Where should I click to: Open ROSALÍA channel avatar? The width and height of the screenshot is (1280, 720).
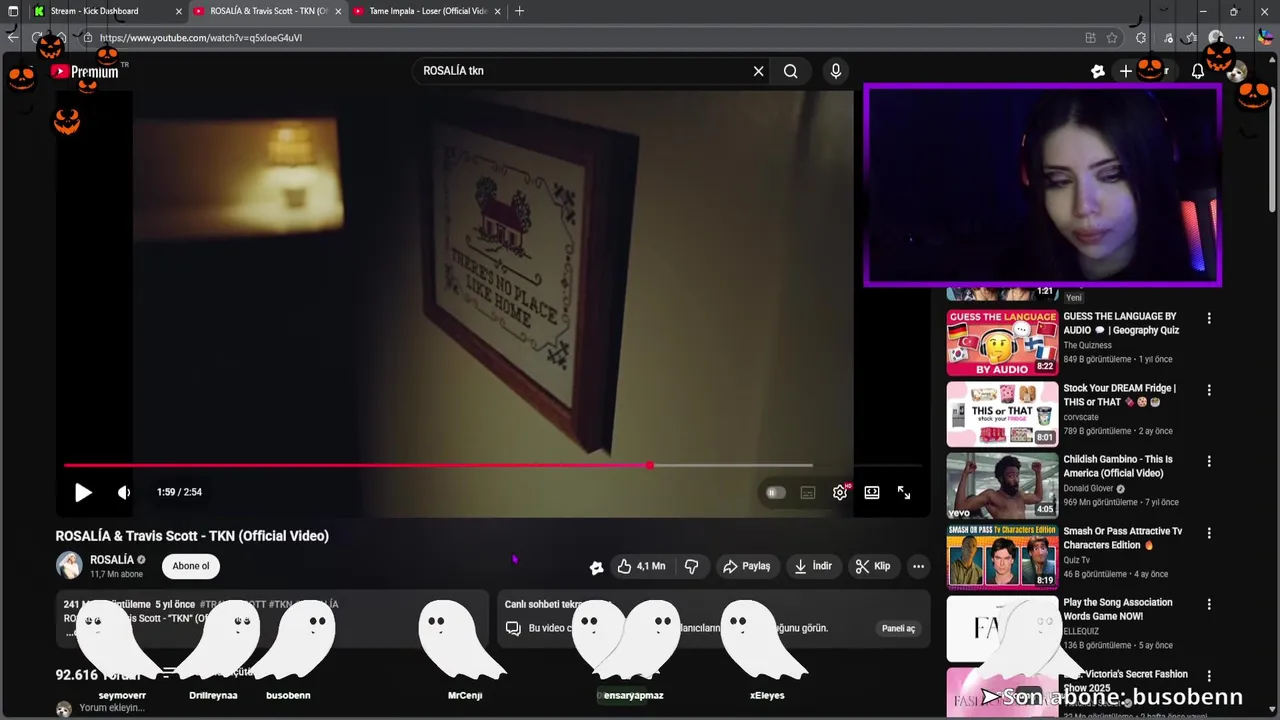pyautogui.click(x=69, y=566)
